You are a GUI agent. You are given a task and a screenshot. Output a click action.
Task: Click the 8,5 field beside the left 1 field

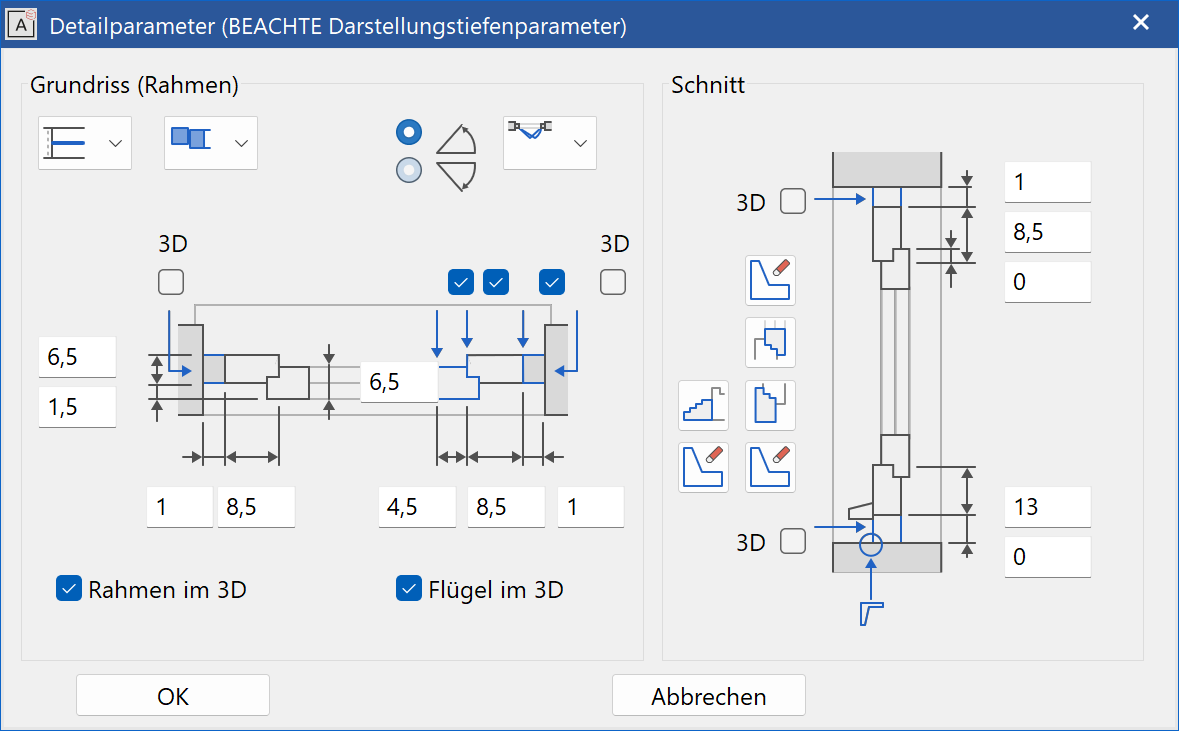(x=256, y=507)
